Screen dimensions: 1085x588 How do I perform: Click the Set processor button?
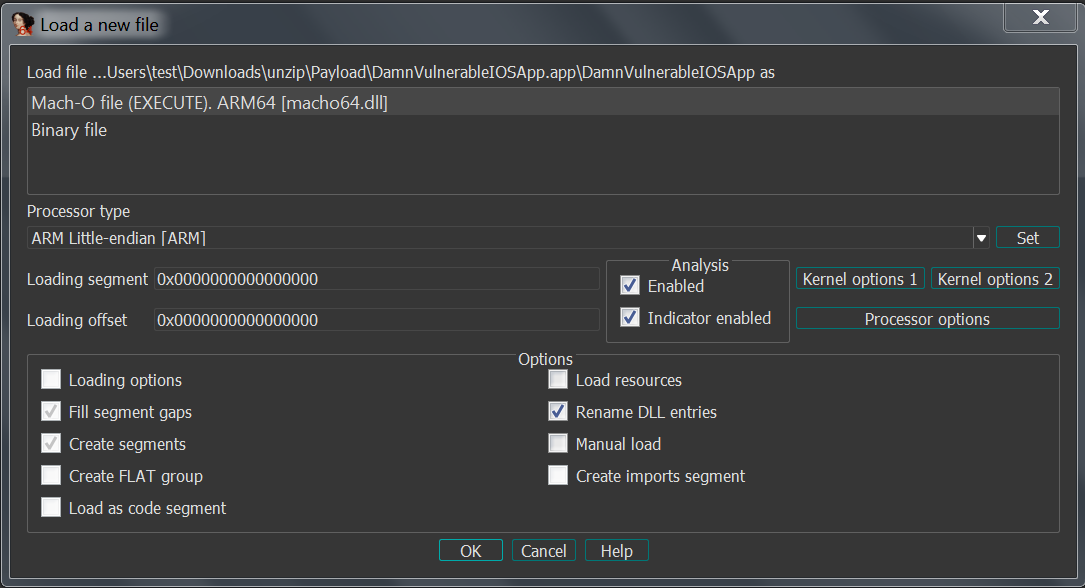coord(1028,237)
